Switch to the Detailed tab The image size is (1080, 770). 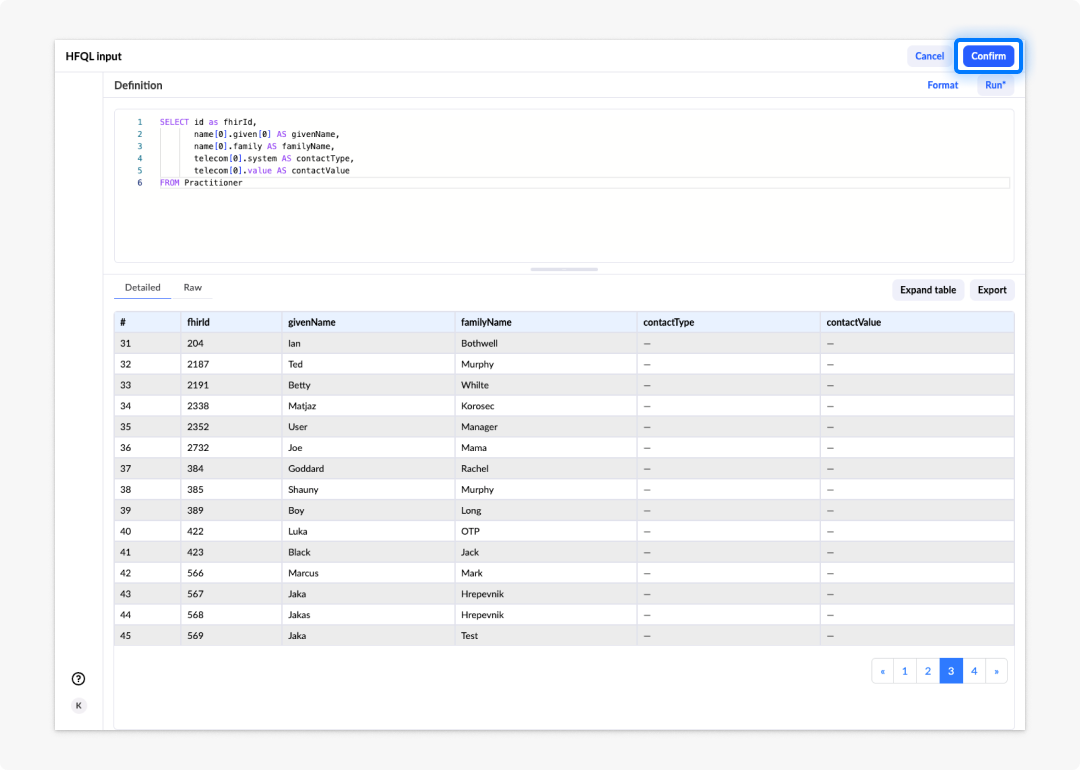143,288
